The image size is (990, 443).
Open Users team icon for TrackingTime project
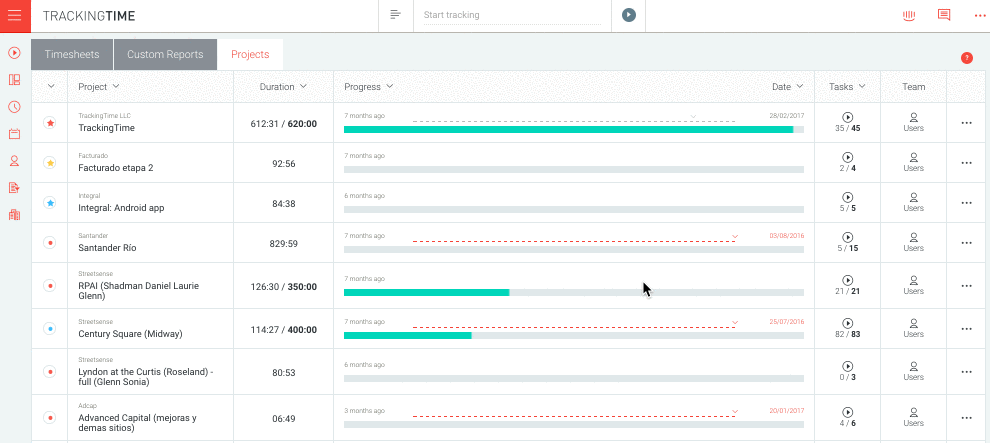click(914, 122)
